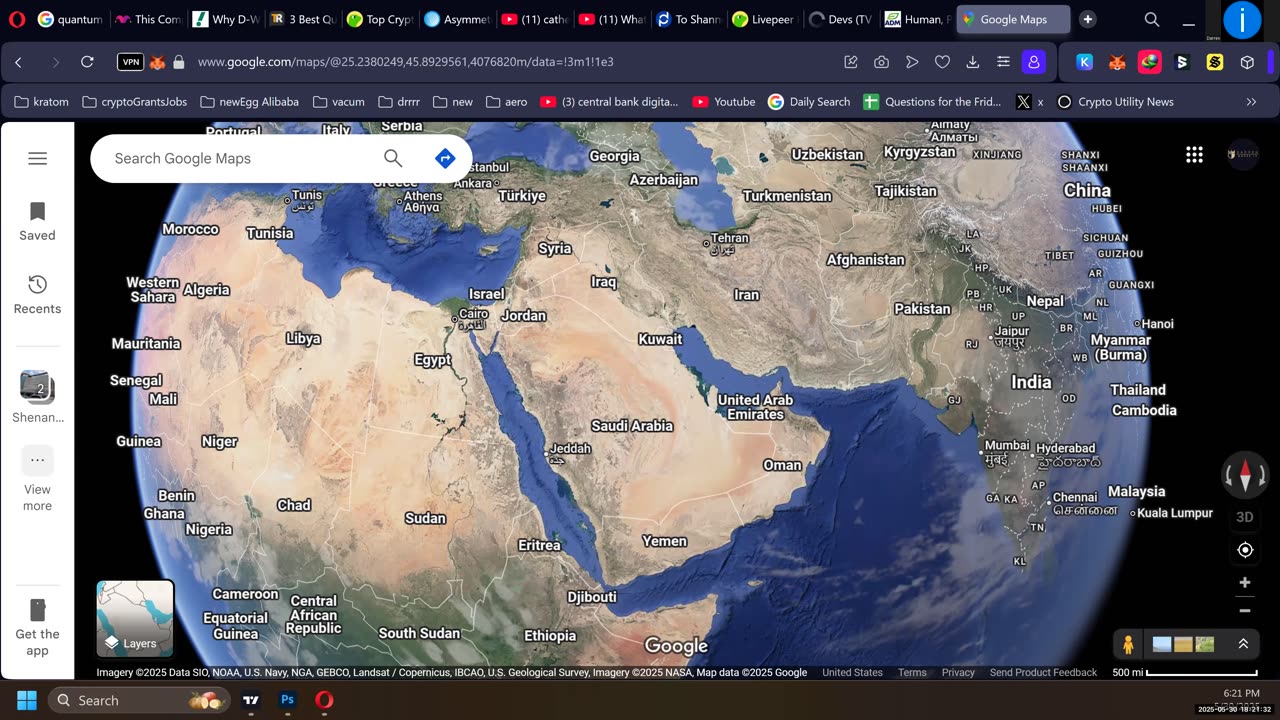Switch to the Top Crypt tab
The height and width of the screenshot is (720, 1280).
tap(378, 19)
